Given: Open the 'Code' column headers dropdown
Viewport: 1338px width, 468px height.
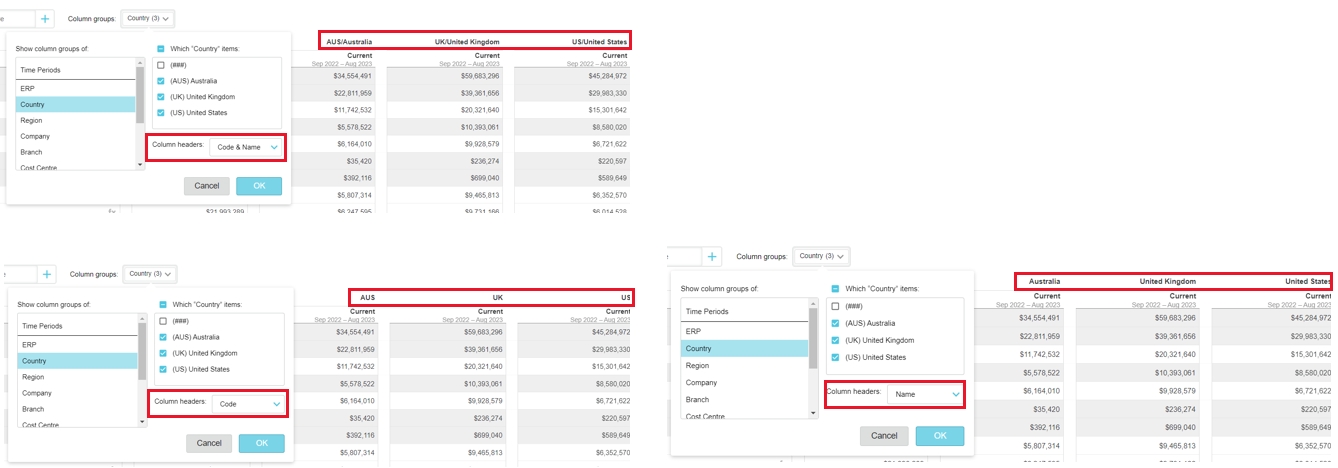Looking at the screenshot, I should pyautogui.click(x=249, y=404).
